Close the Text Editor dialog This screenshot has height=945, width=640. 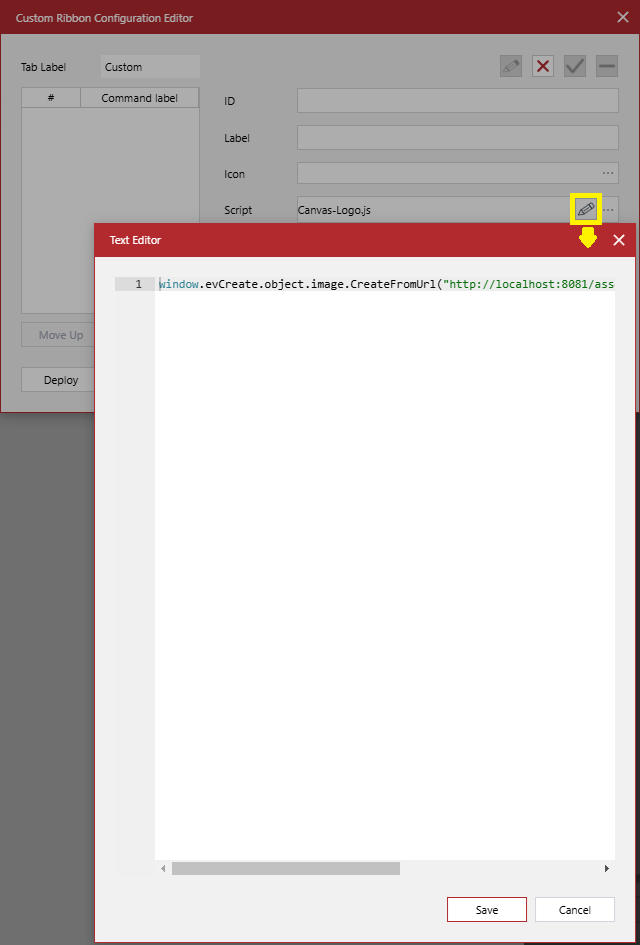[x=619, y=240]
